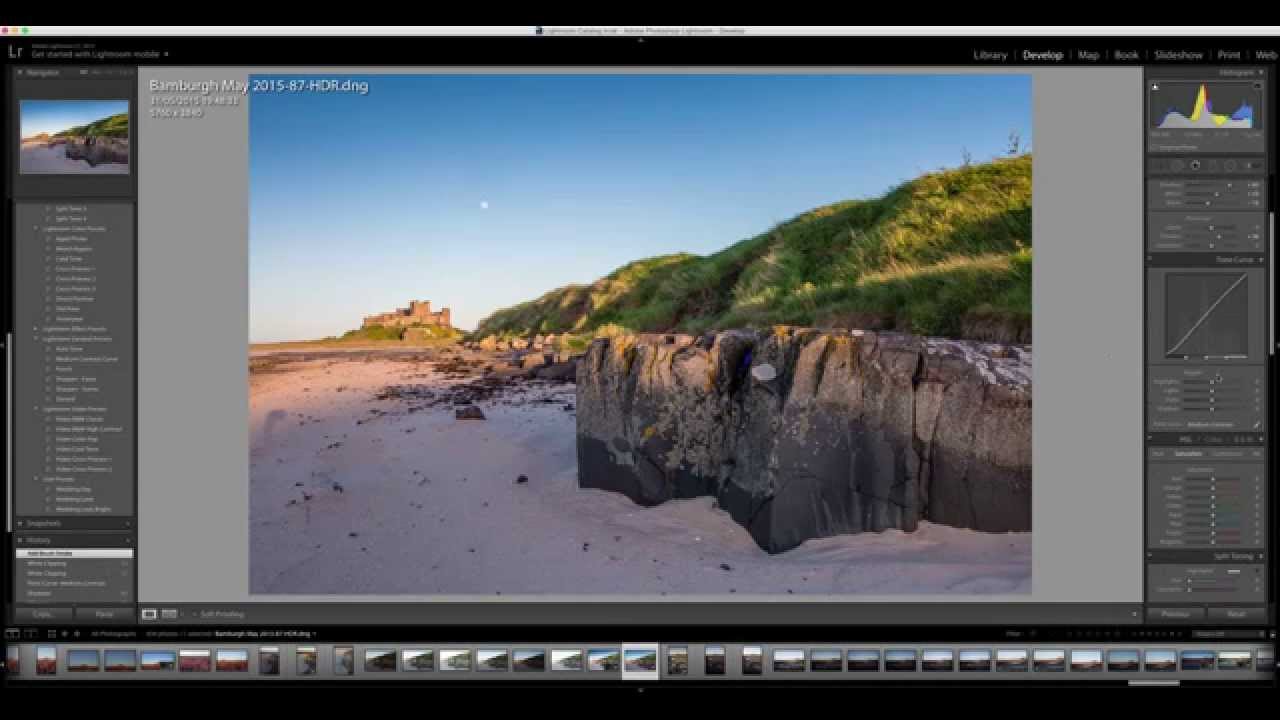The height and width of the screenshot is (720, 1280).
Task: Select Add Brush Stroke history step
Action: coord(74,553)
